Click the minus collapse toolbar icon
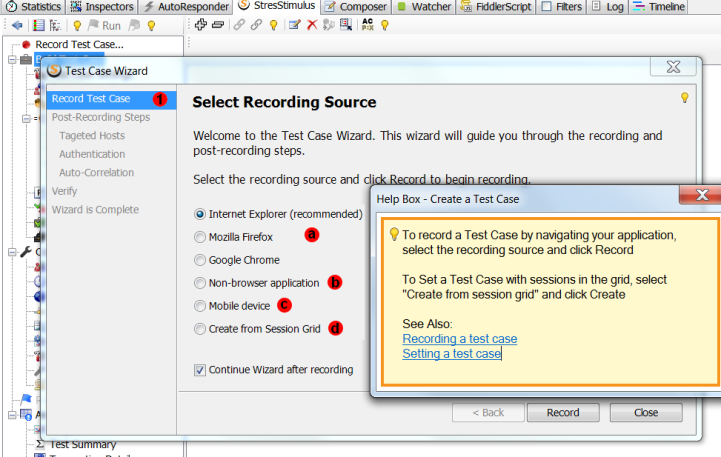The height and width of the screenshot is (457, 721). tap(218, 25)
